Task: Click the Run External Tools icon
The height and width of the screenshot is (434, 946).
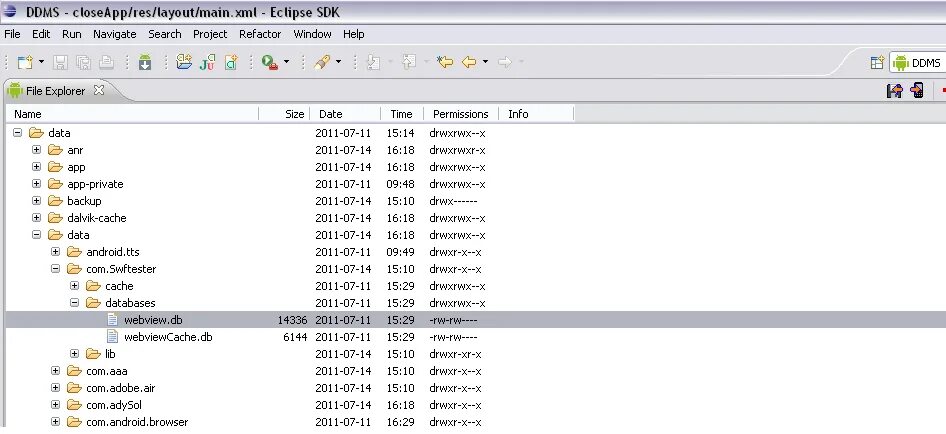Action: click(270, 62)
